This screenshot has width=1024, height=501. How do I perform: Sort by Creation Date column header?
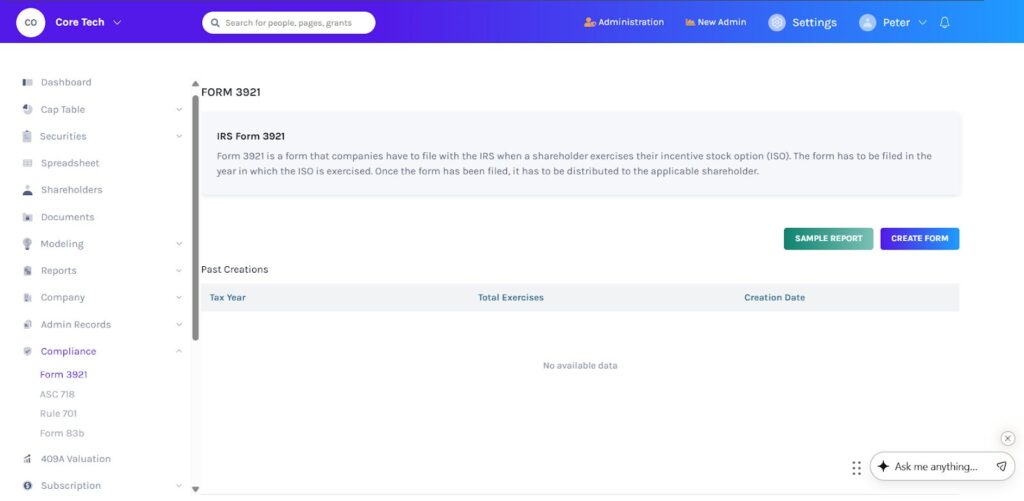(775, 298)
